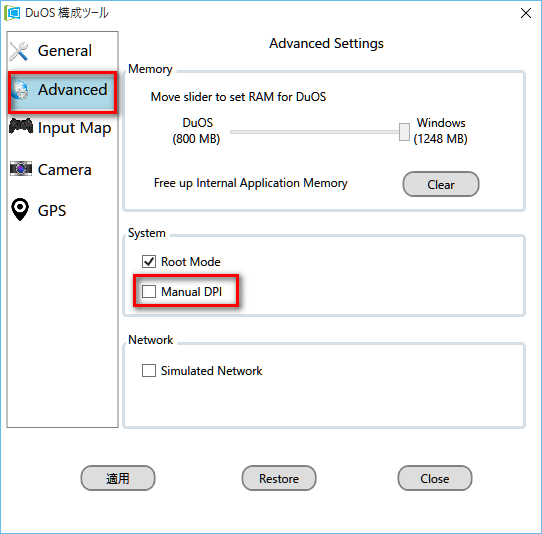Click the DuOS app icon in title bar
The image size is (542, 534).
(12, 13)
